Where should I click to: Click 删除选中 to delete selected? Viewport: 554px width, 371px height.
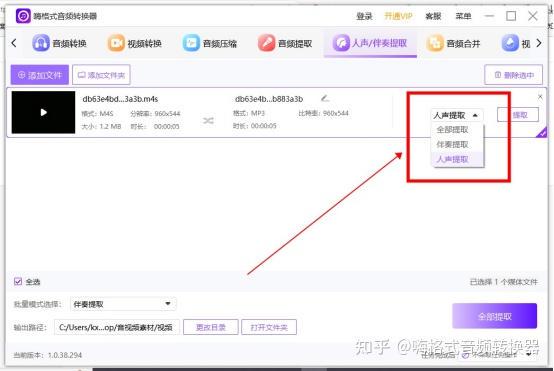[x=513, y=75]
